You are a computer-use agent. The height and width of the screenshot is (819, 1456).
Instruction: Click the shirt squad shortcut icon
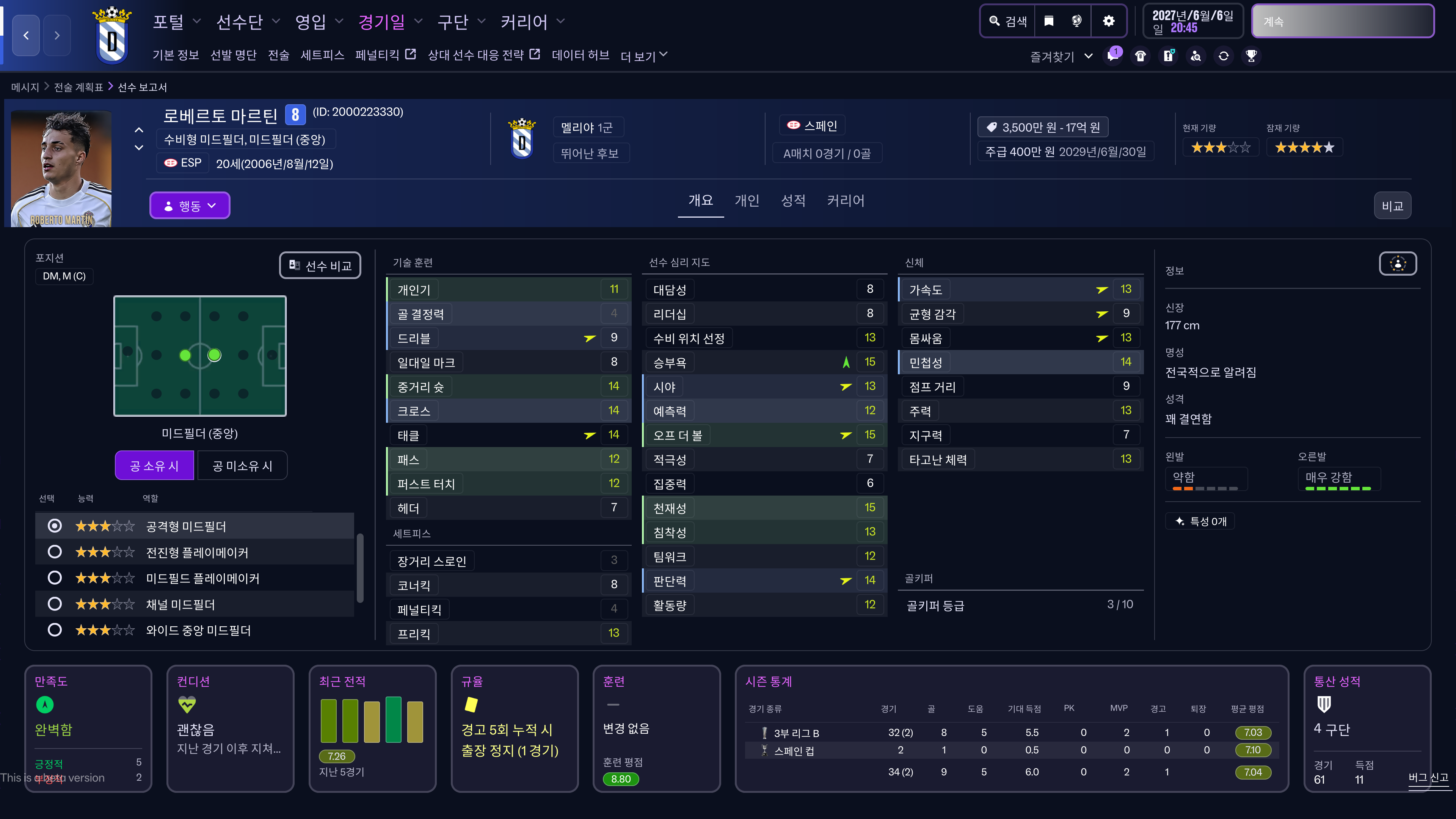coord(1141,55)
